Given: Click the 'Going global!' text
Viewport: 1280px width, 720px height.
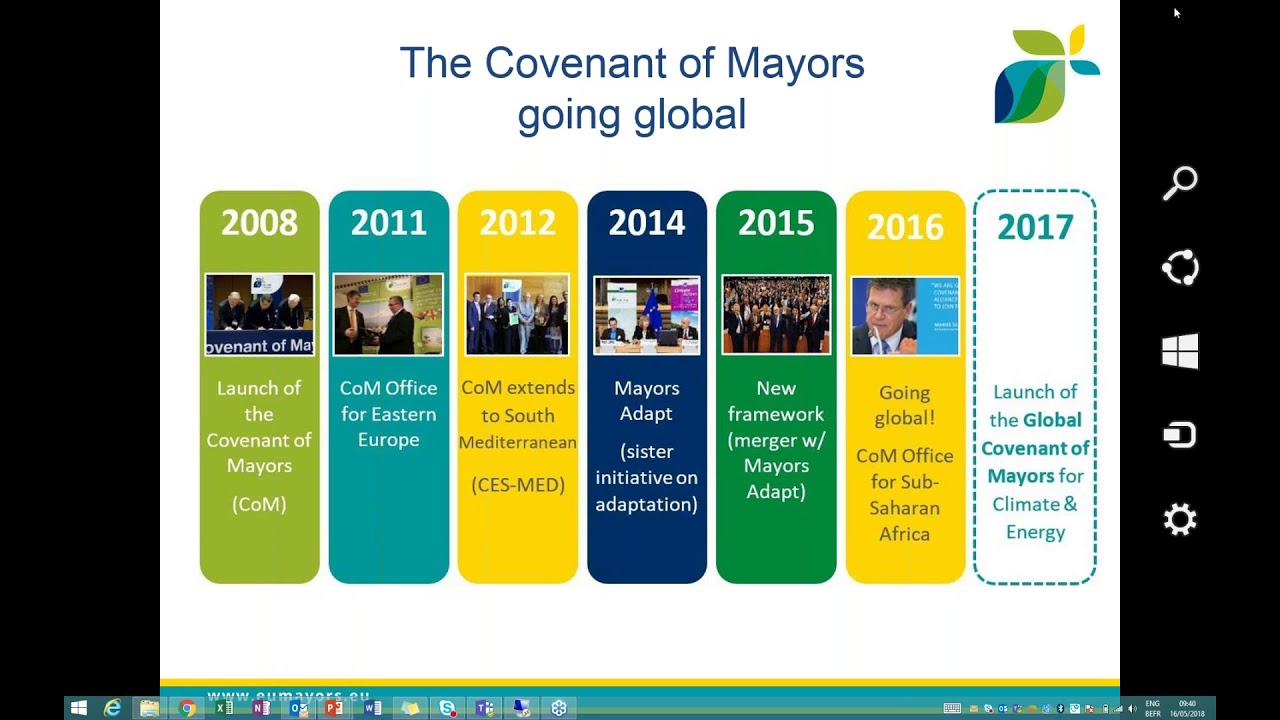Looking at the screenshot, I should coord(905,405).
